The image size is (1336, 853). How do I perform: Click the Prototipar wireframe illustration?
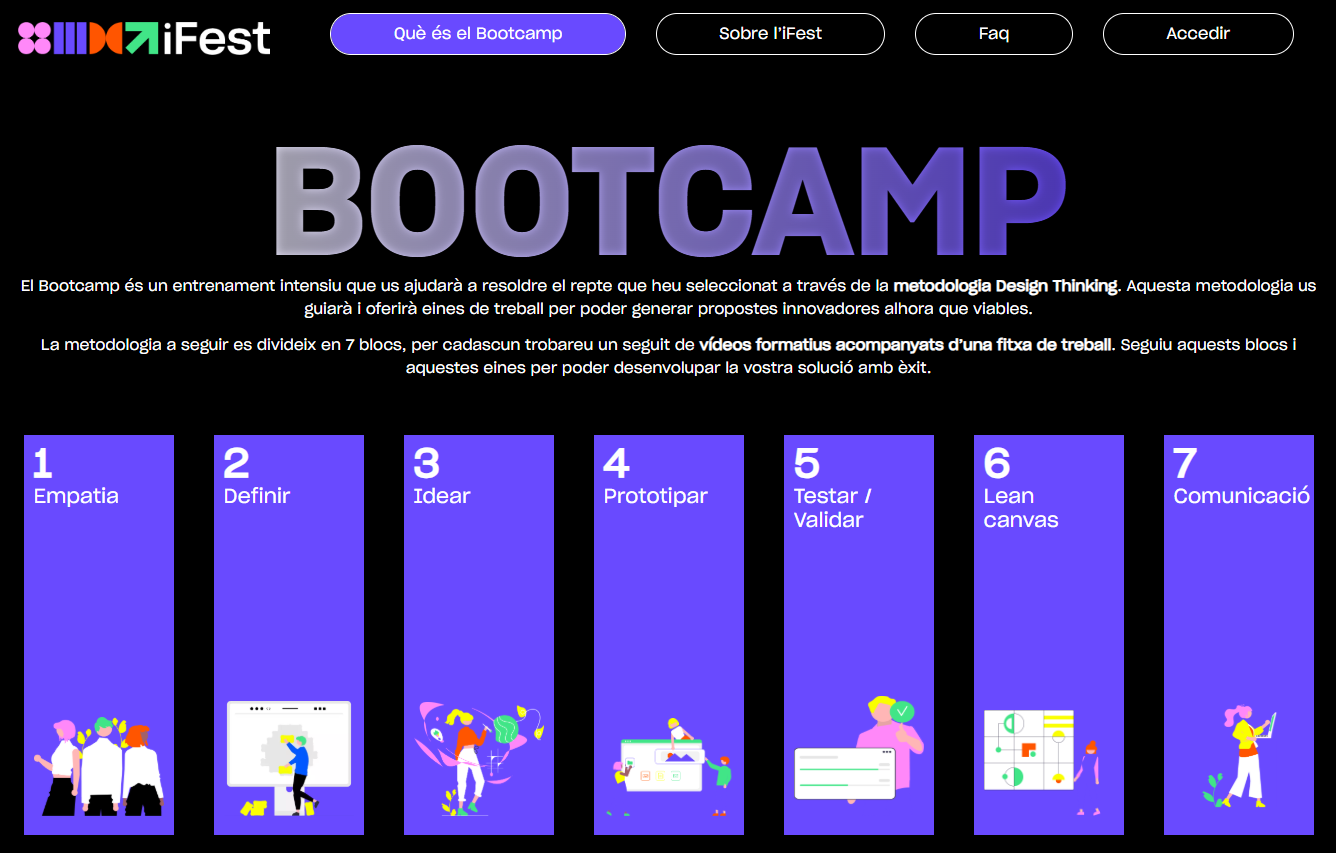click(x=668, y=766)
